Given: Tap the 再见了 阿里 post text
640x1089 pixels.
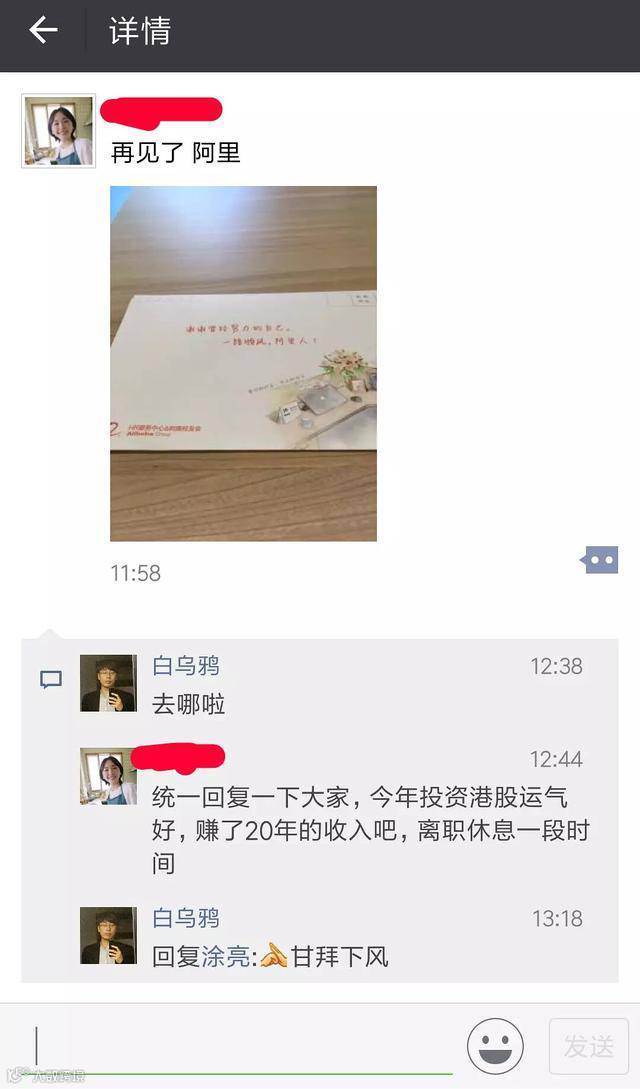Looking at the screenshot, I should tap(176, 153).
